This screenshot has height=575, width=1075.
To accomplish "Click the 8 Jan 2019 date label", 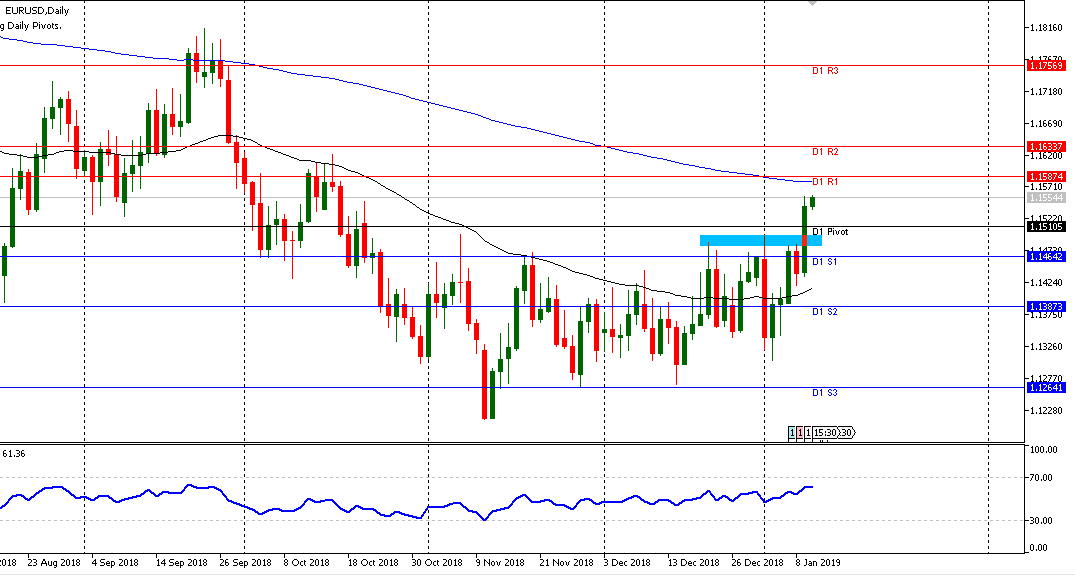I will (x=819, y=563).
